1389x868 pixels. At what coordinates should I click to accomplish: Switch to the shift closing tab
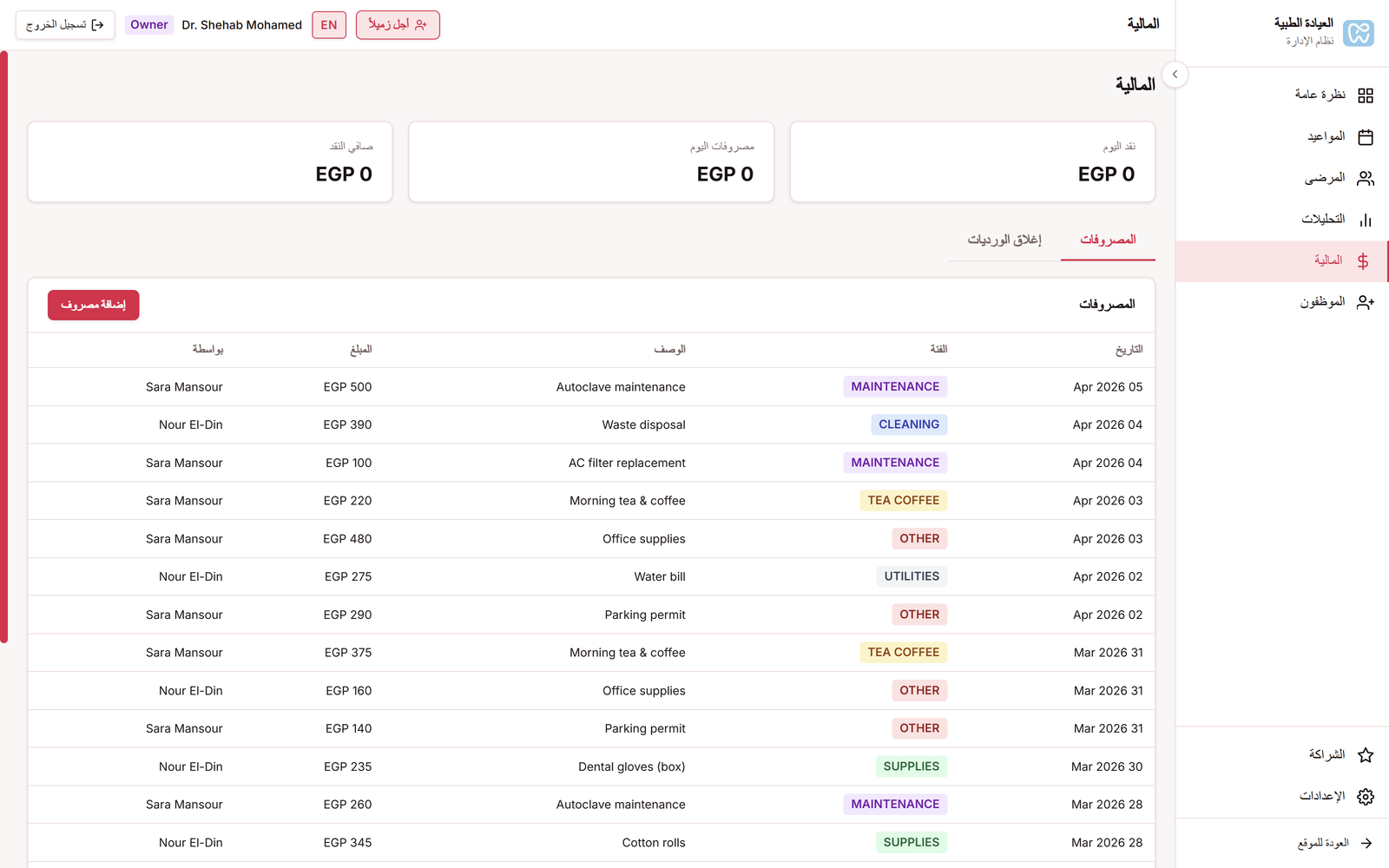(1004, 240)
